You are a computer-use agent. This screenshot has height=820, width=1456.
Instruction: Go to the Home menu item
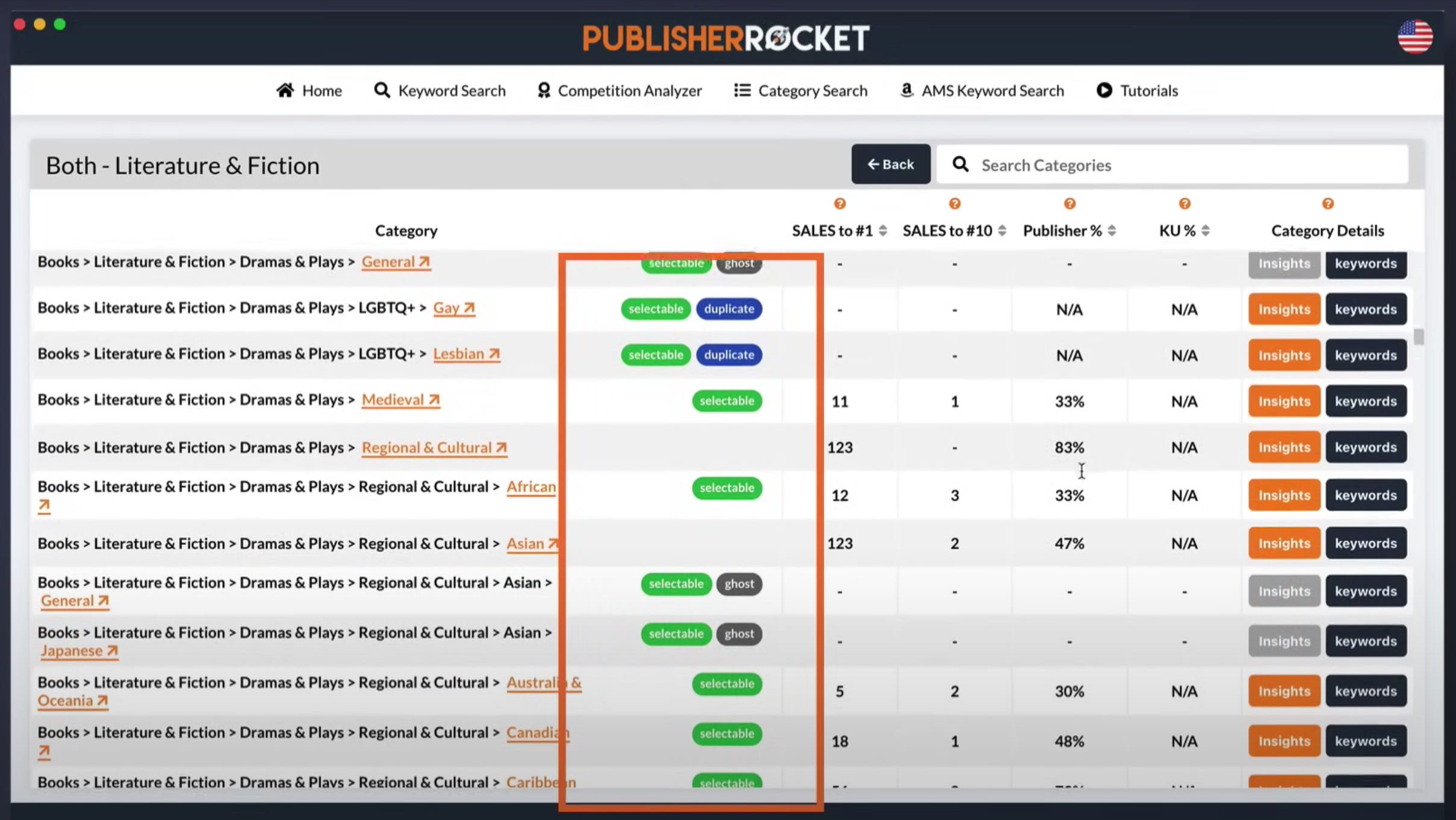pos(309,90)
